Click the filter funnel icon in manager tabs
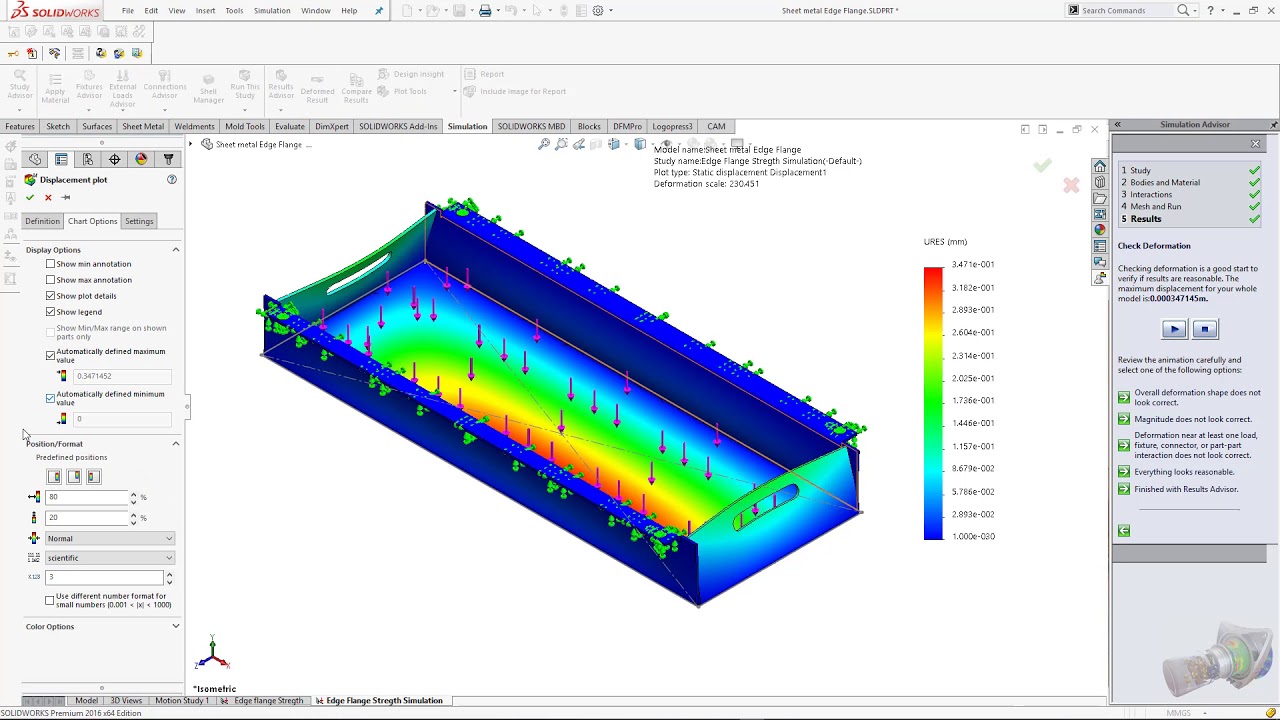The height and width of the screenshot is (720, 1280). (x=168, y=159)
